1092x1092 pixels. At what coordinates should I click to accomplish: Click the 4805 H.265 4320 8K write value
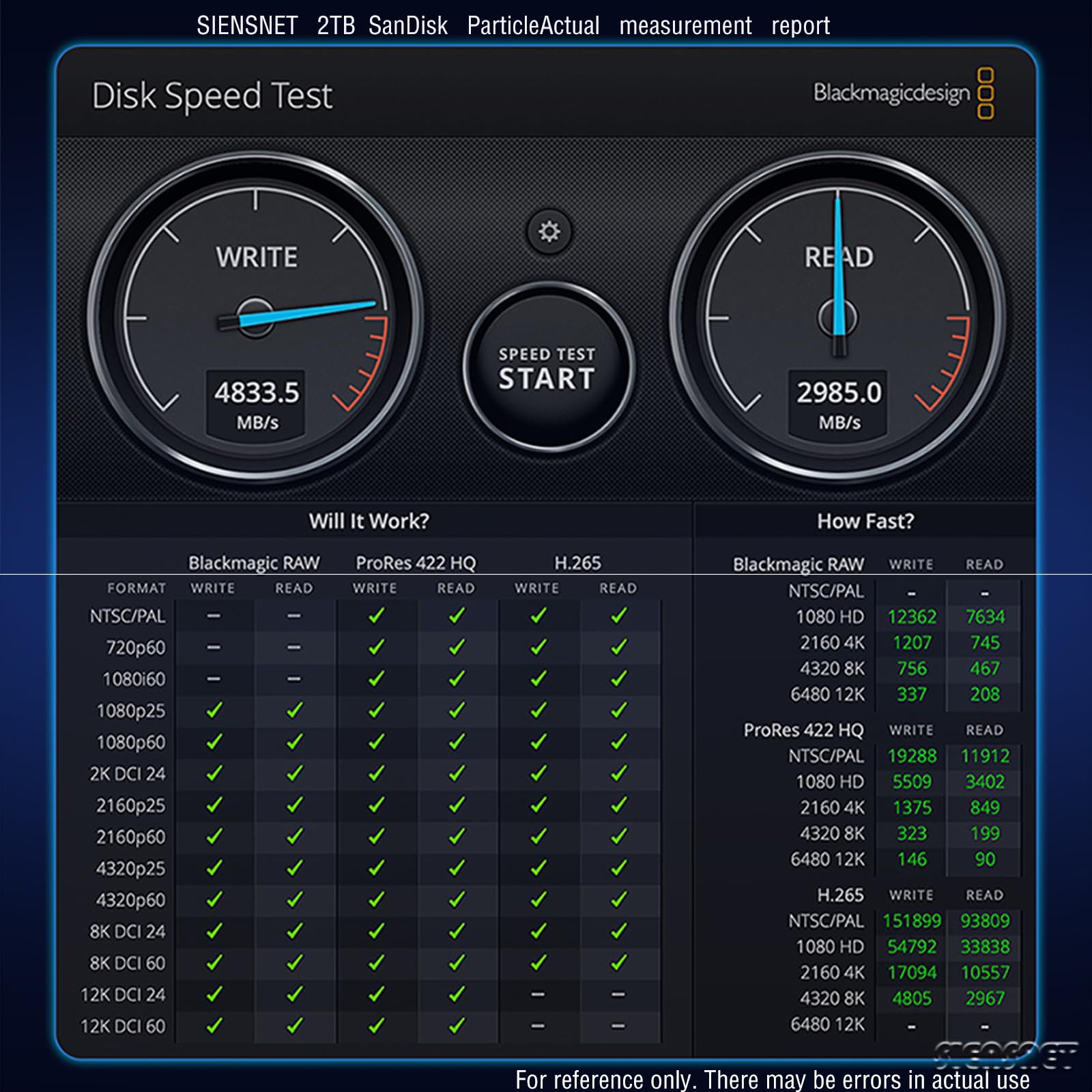[x=912, y=999]
